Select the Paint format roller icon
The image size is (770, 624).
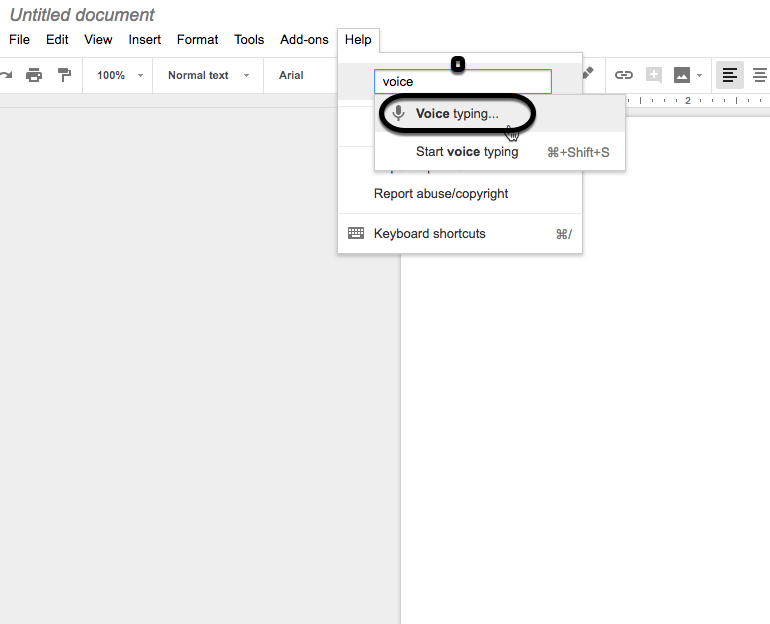pos(64,75)
